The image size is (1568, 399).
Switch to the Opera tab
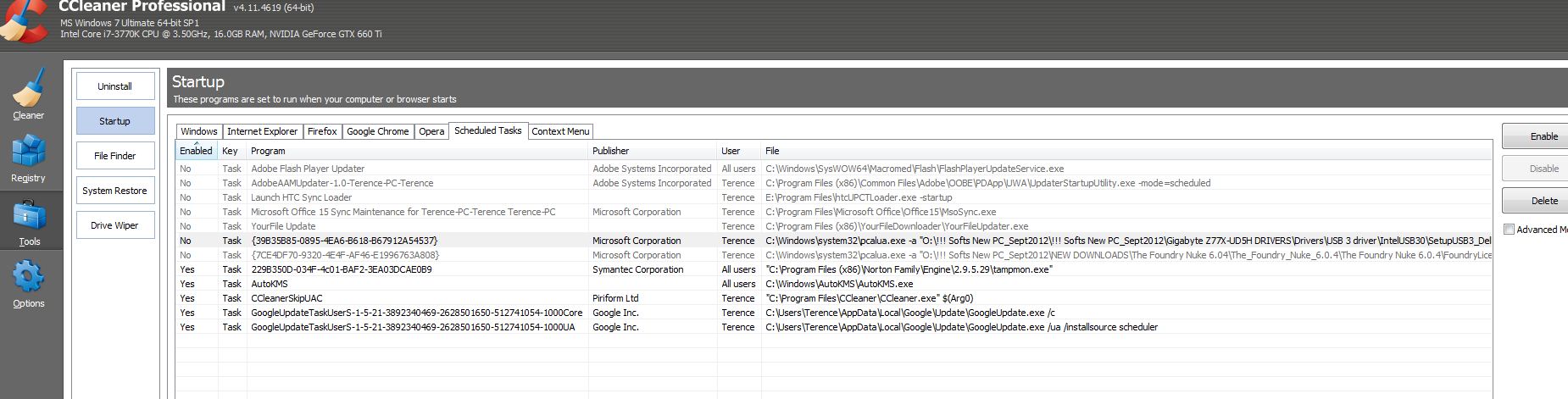pos(431,131)
